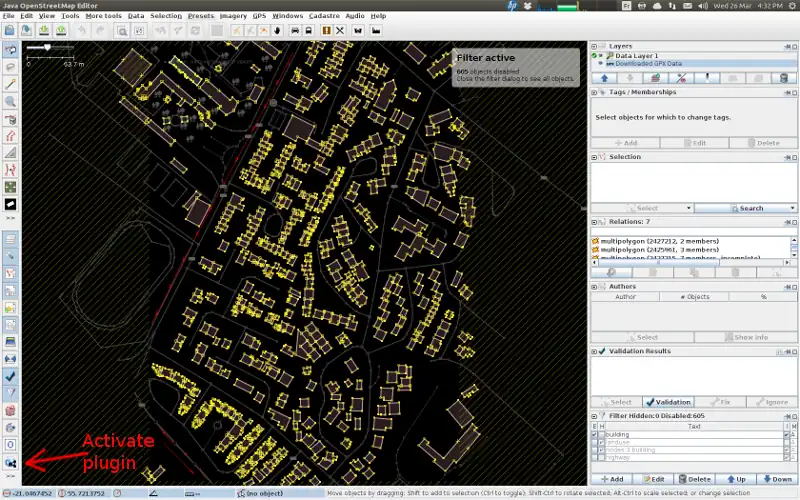
Task: Click the plugin activation icon at bottom of left toolbar
Action: 10,463
